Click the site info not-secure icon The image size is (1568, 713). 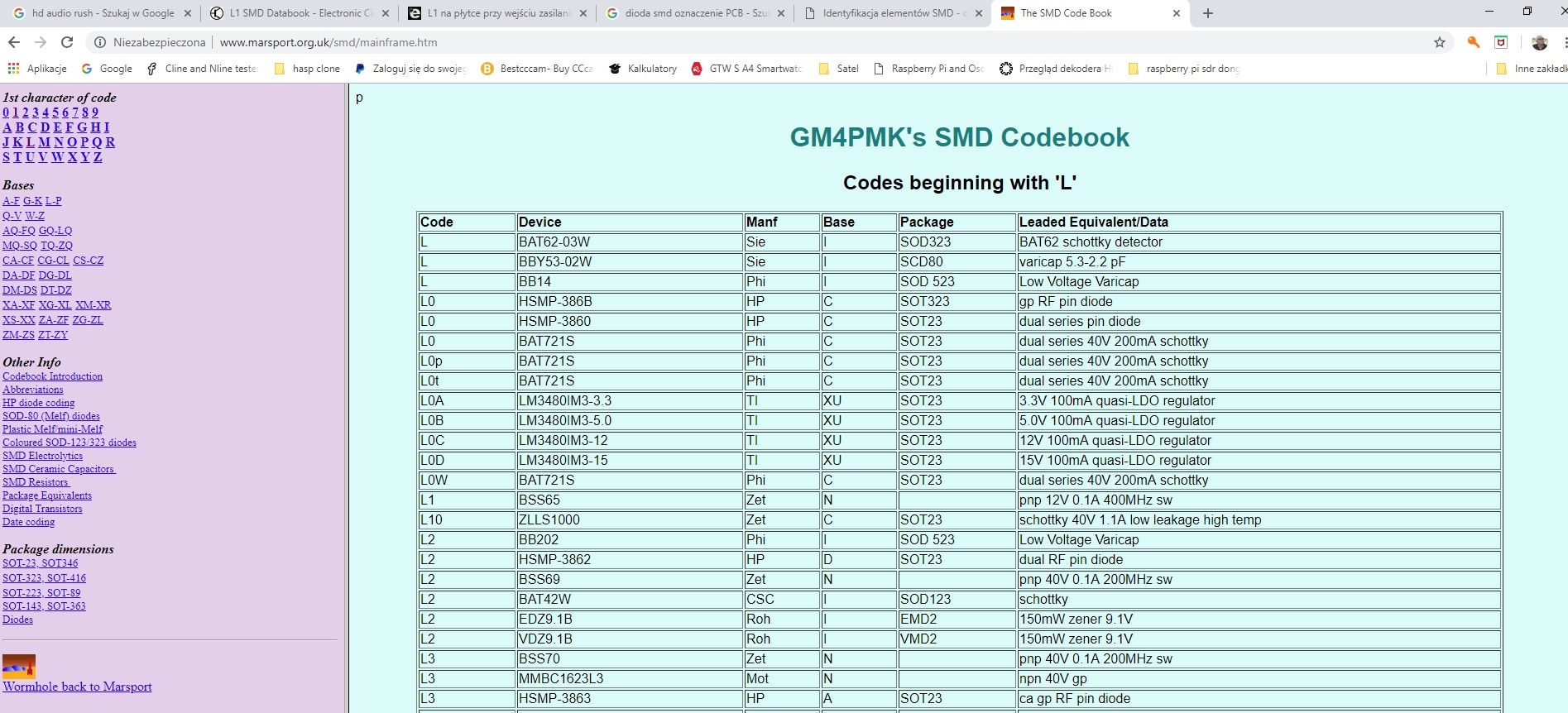coord(99,42)
